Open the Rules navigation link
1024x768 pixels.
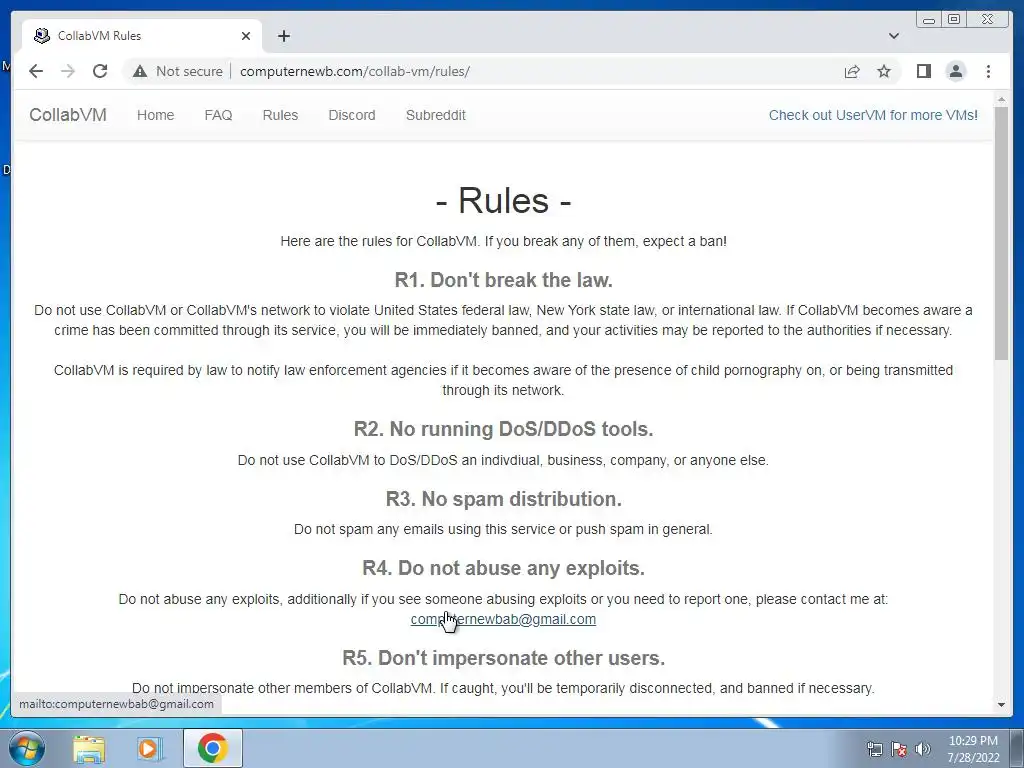[x=280, y=115]
